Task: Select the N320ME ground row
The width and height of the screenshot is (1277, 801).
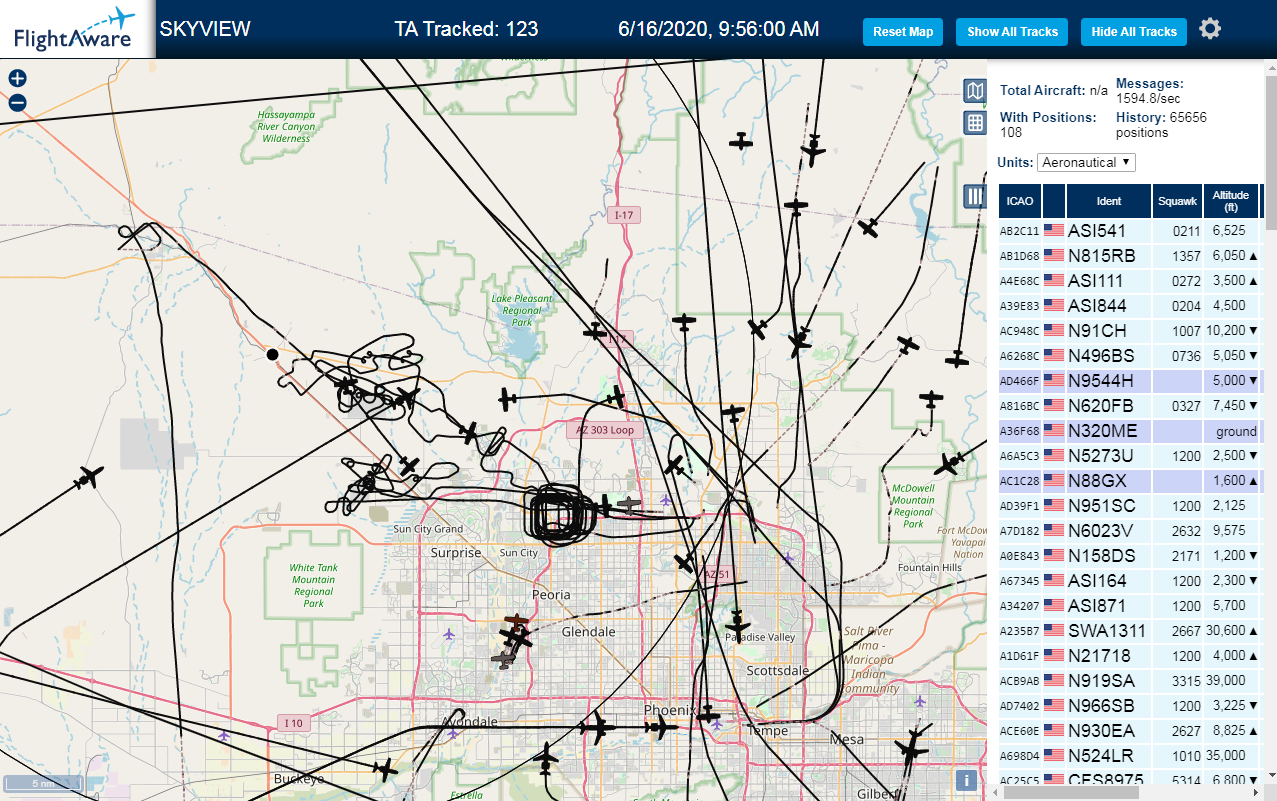Action: [x=1130, y=430]
